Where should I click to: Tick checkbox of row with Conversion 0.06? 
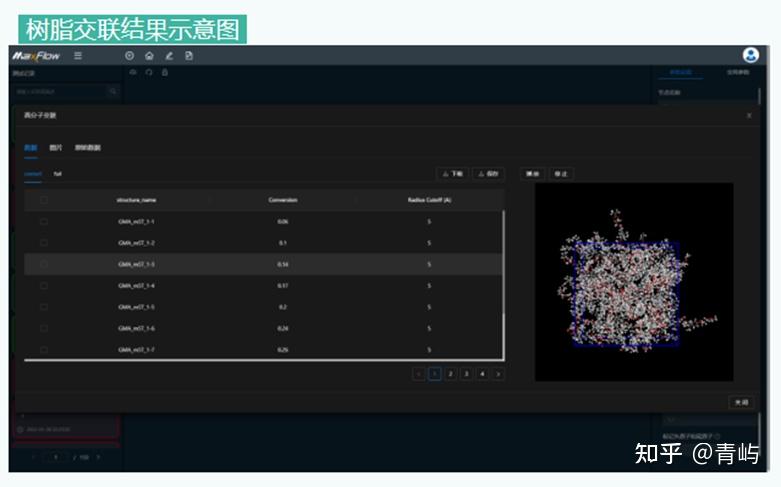click(x=44, y=222)
